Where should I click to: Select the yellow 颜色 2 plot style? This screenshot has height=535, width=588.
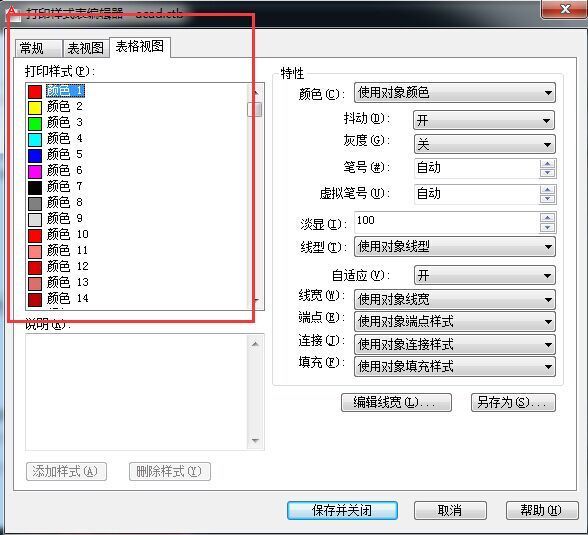(x=56, y=107)
